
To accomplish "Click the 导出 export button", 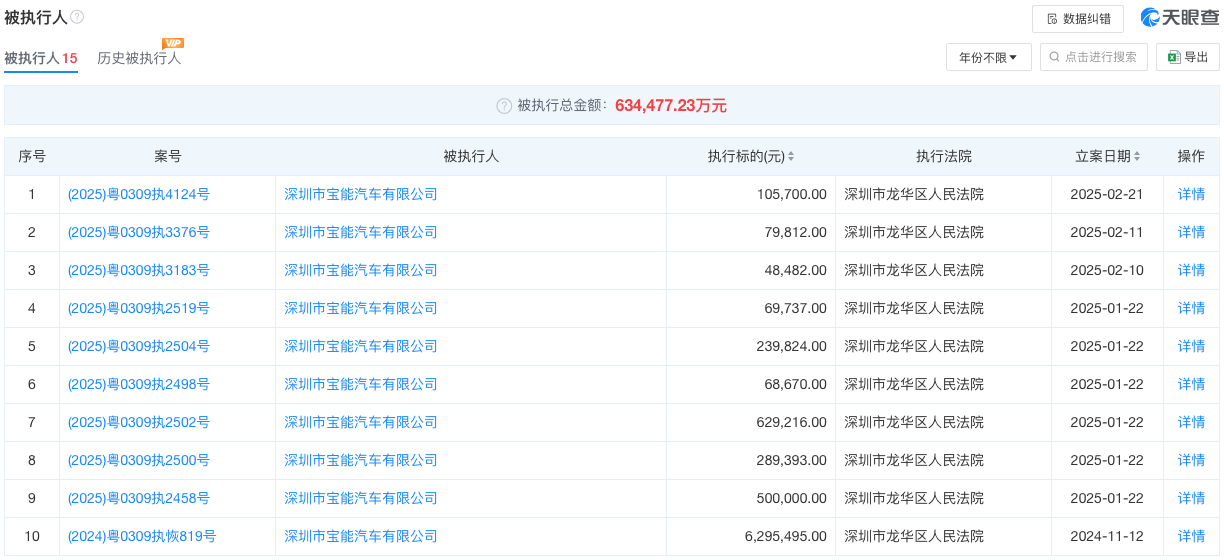I will [x=1188, y=57].
